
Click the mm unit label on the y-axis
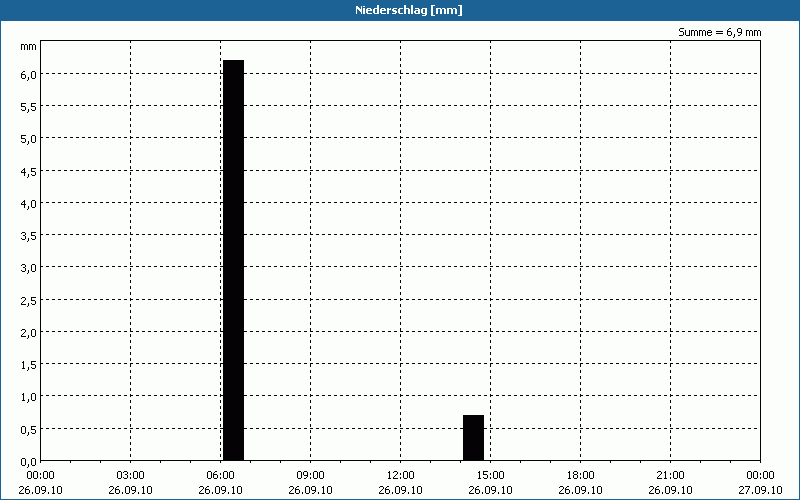coord(28,46)
